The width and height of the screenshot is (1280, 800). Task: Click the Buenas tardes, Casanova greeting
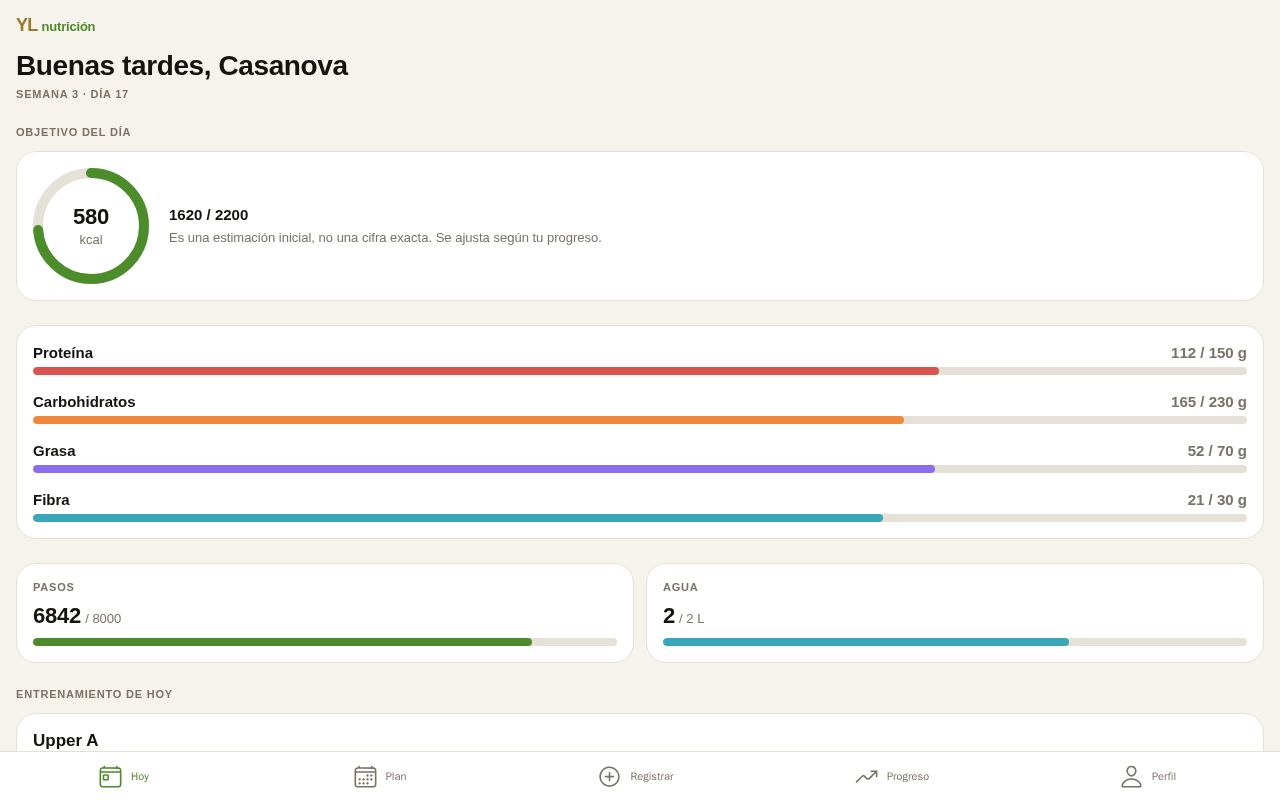tap(182, 66)
